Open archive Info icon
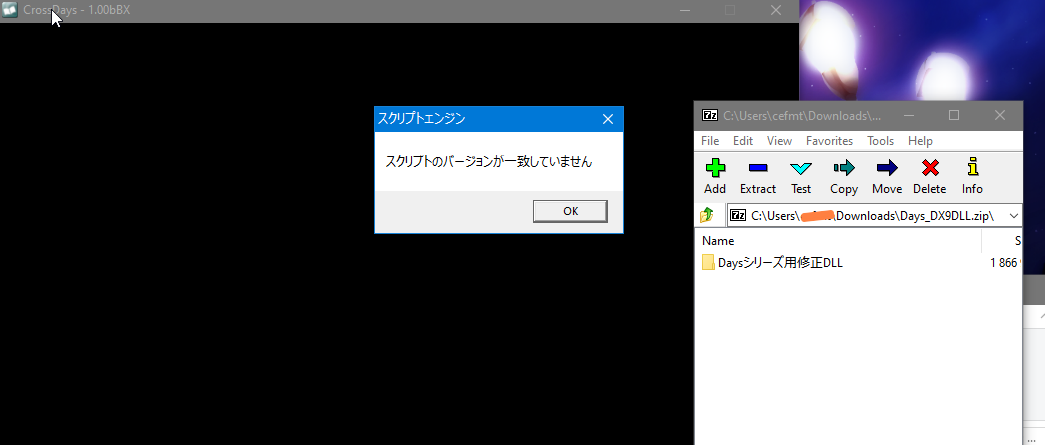1045x445 pixels. [x=972, y=175]
